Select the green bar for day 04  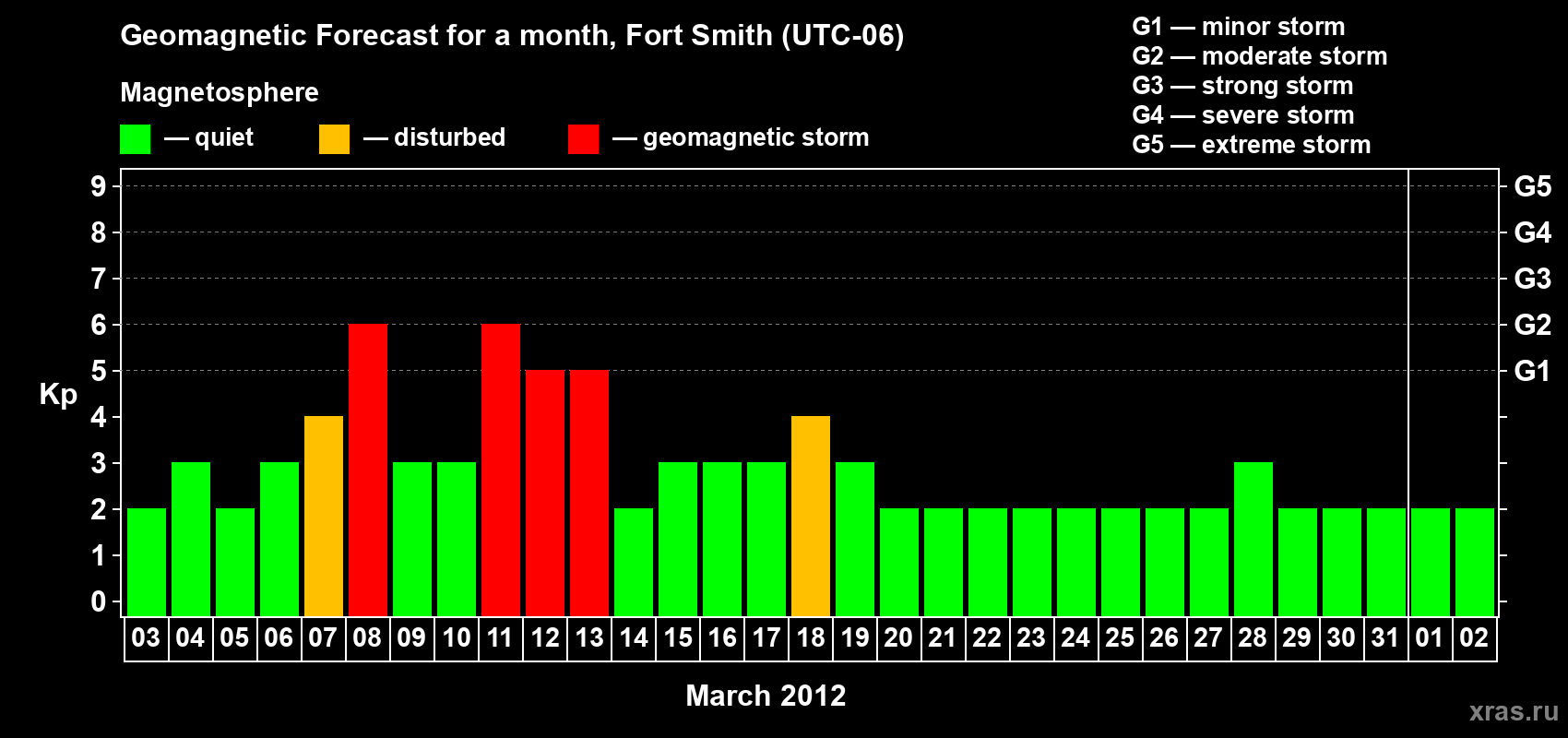tap(191, 540)
